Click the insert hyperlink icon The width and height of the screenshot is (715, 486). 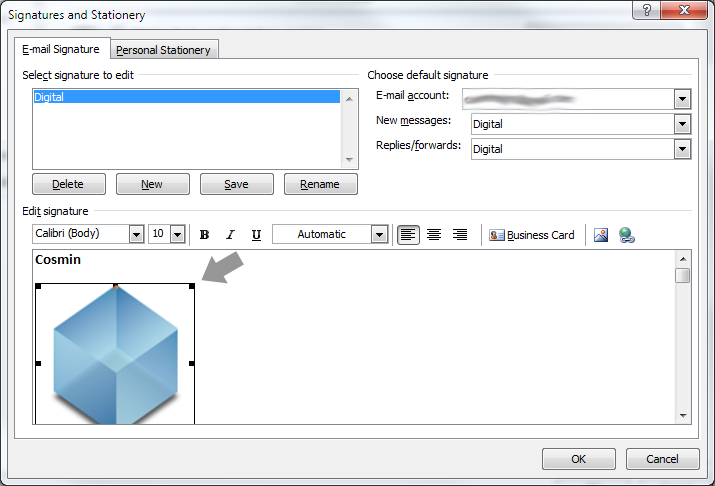(x=627, y=235)
